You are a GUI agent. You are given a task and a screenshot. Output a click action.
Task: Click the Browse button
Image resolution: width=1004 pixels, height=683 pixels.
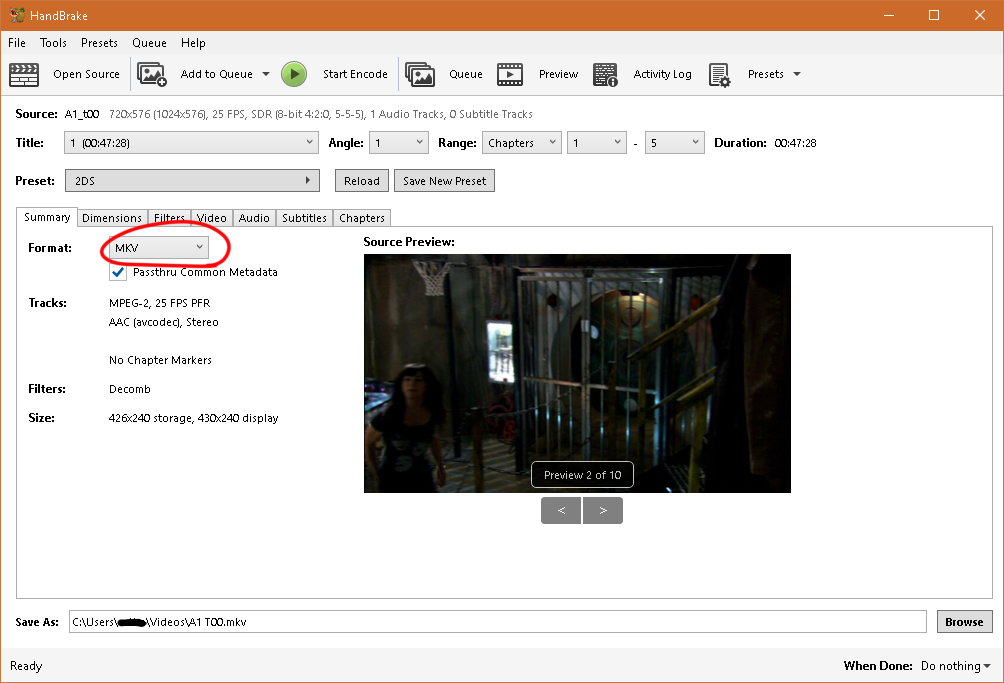tap(964, 622)
